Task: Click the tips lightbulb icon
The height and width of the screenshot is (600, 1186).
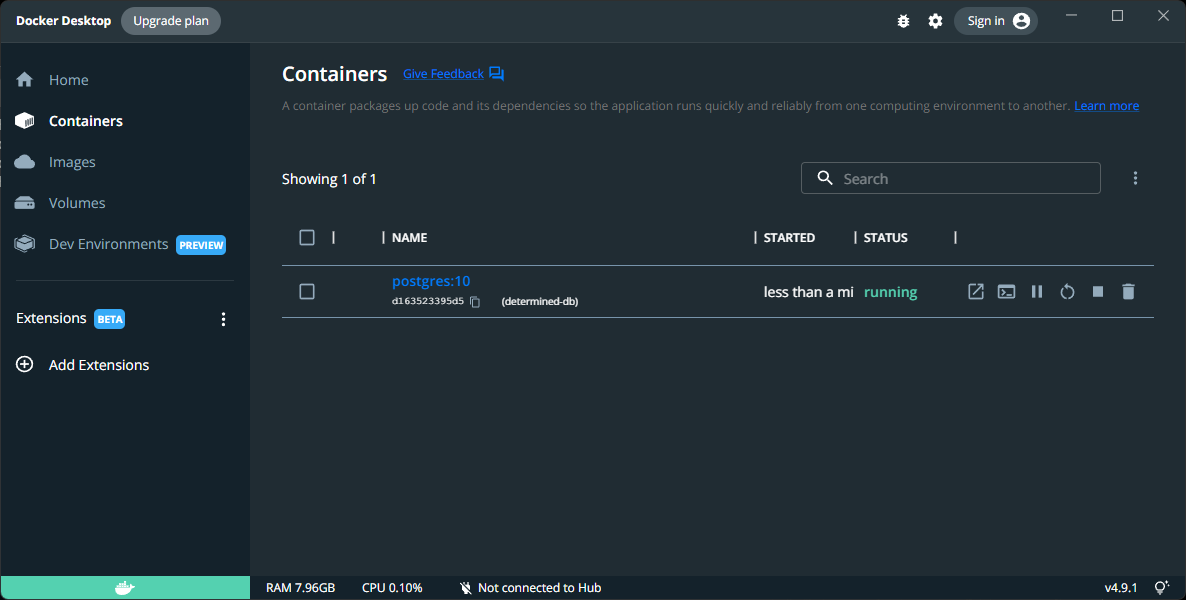Action: [1162, 588]
